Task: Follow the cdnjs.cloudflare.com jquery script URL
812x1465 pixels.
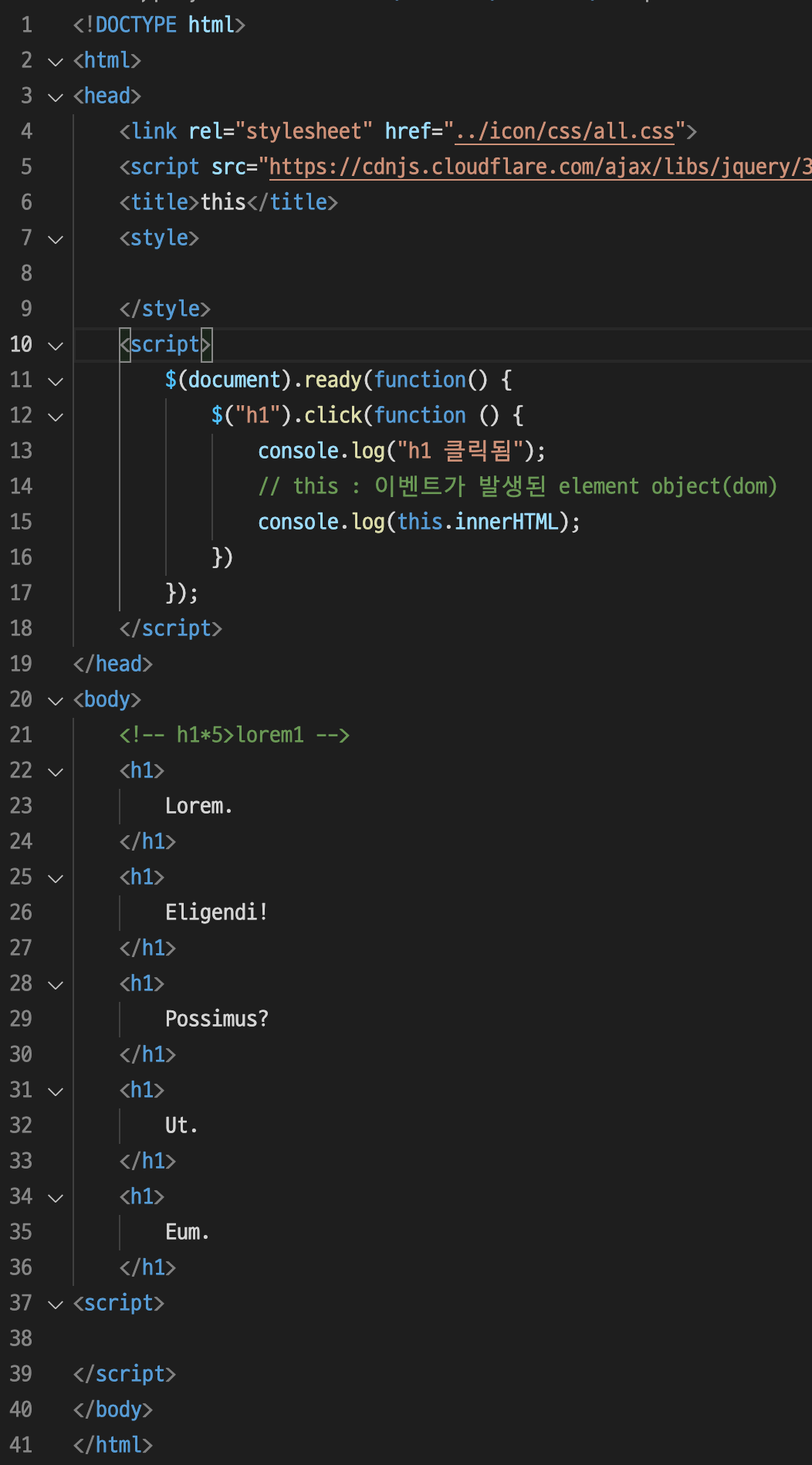Action: (540, 167)
